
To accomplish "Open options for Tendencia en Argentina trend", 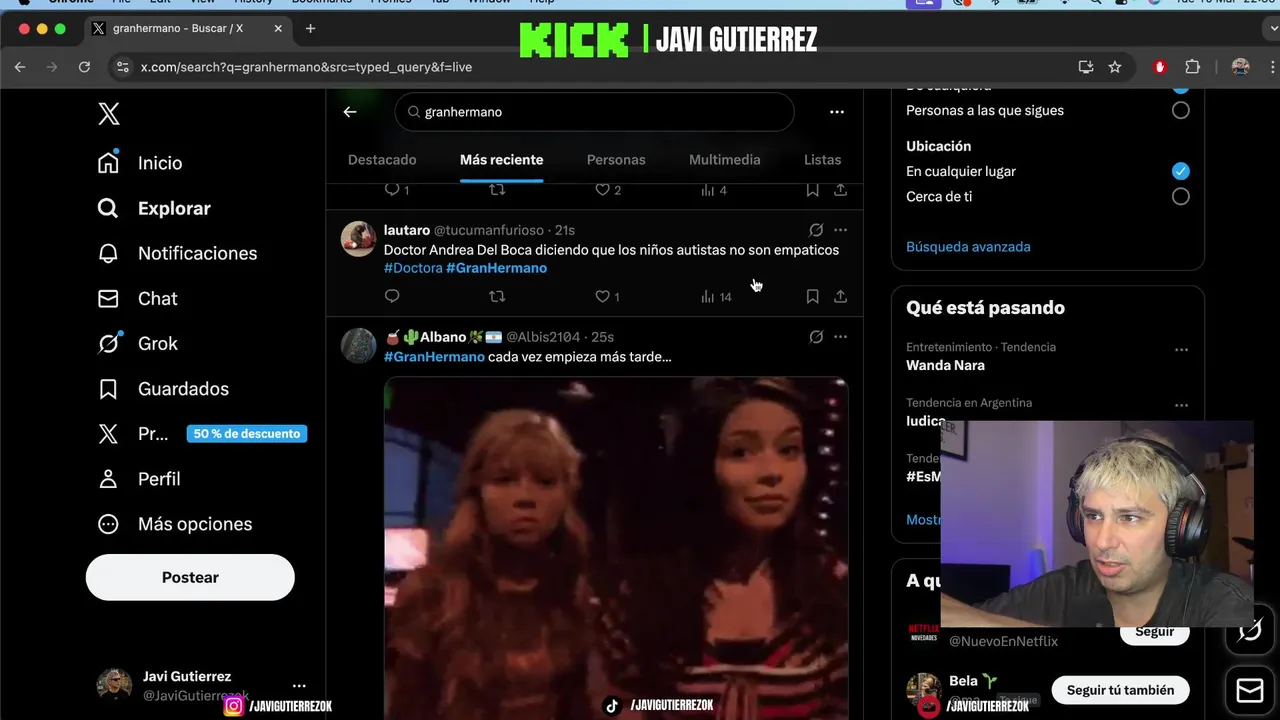I will click(1181, 406).
